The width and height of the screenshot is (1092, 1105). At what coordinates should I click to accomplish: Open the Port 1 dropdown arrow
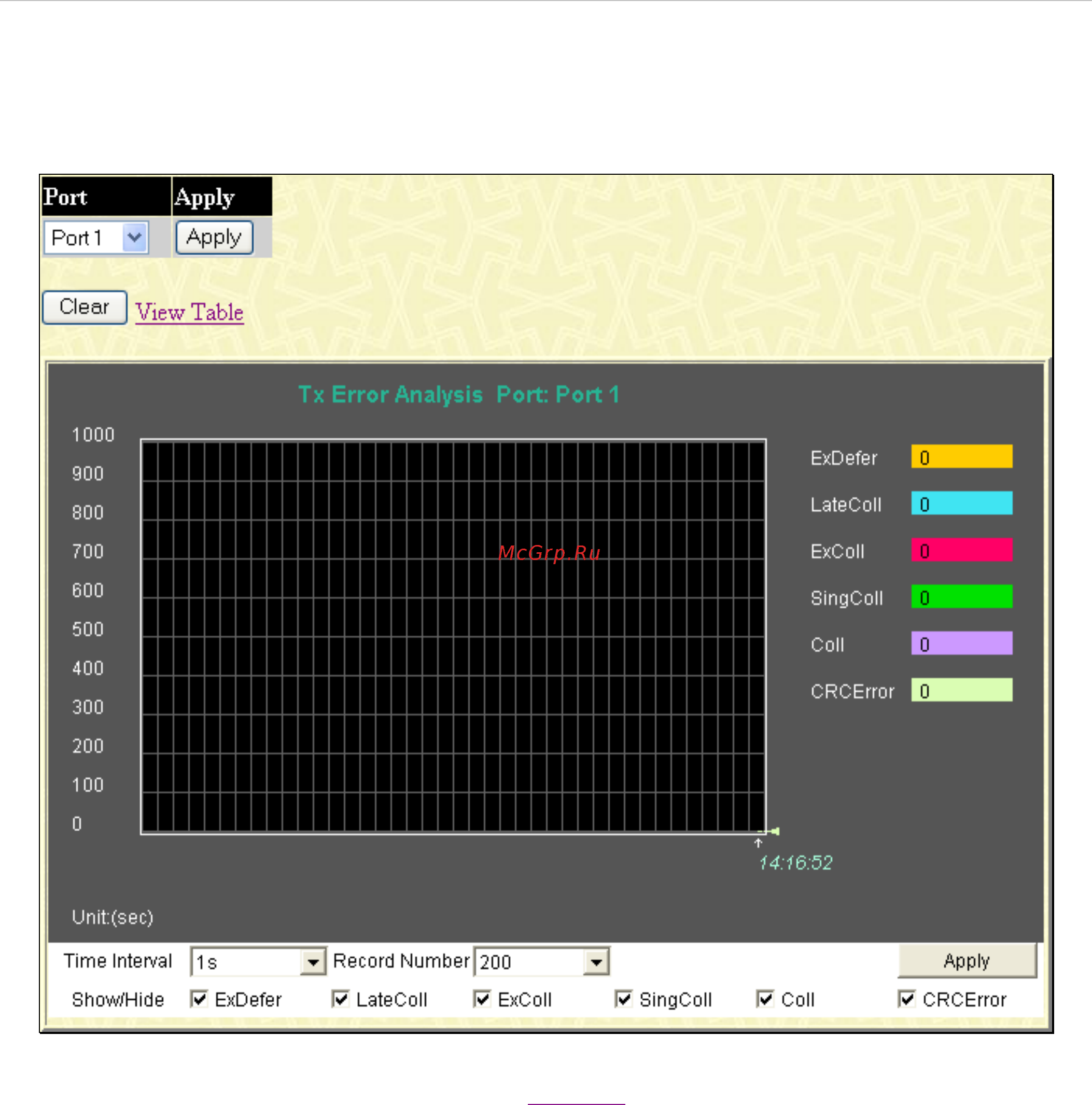(x=135, y=237)
